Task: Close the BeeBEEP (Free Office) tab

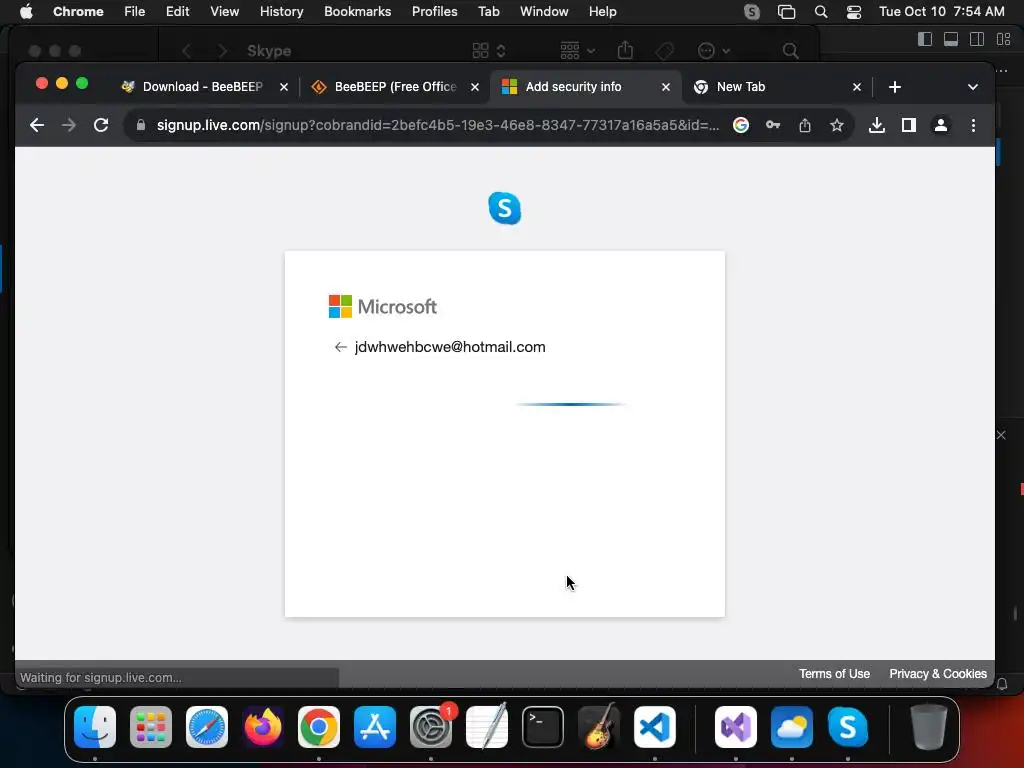Action: pyautogui.click(x=475, y=87)
